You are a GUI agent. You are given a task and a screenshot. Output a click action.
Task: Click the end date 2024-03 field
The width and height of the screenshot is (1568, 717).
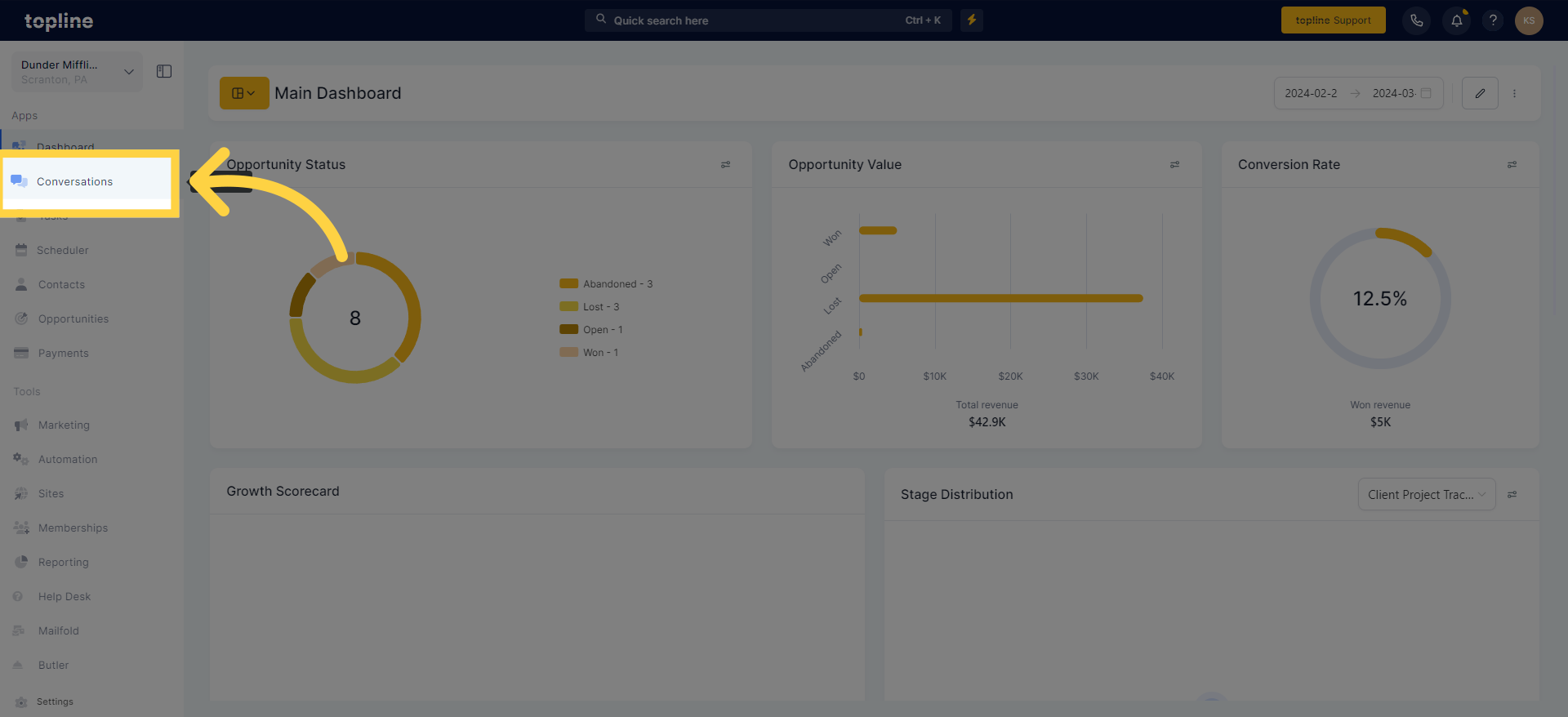[x=1394, y=93]
